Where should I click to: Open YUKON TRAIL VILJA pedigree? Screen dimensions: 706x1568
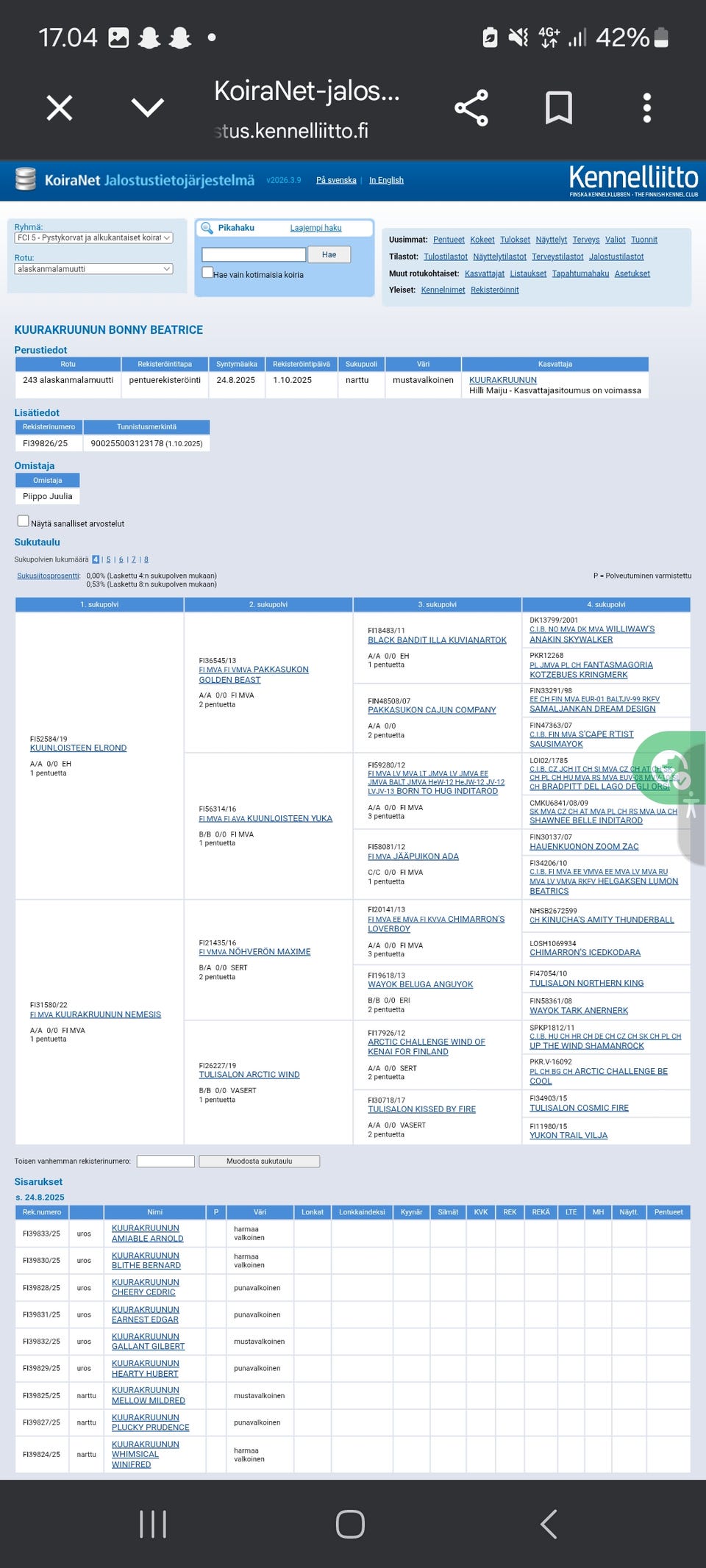coord(568,1135)
